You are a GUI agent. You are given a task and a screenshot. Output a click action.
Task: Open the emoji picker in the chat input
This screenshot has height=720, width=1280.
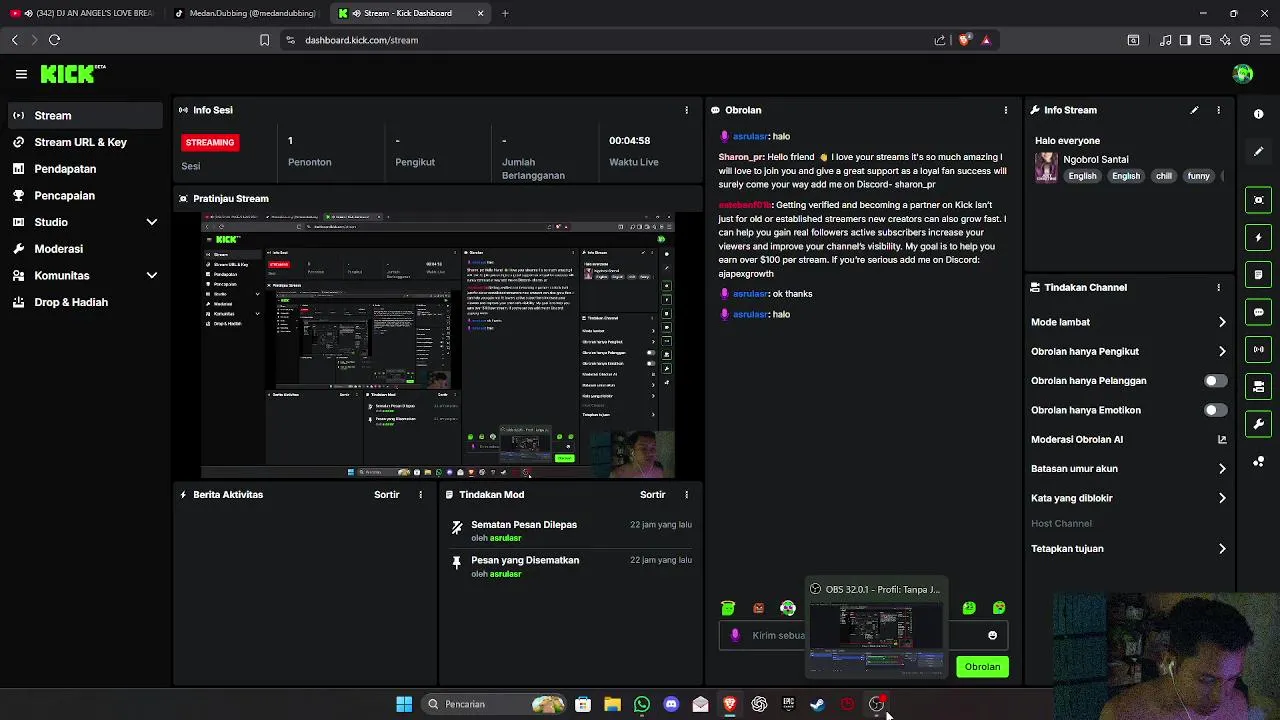coord(992,635)
